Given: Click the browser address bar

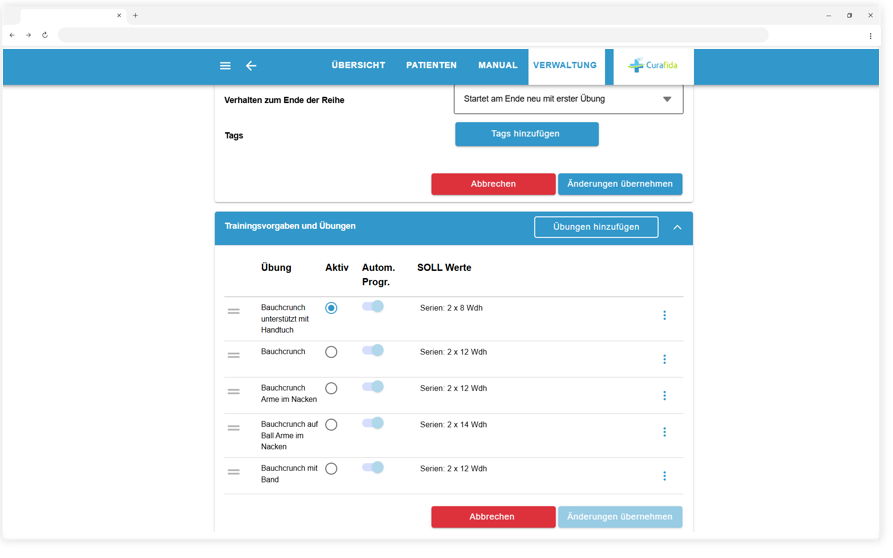Looking at the screenshot, I should tap(413, 35).
